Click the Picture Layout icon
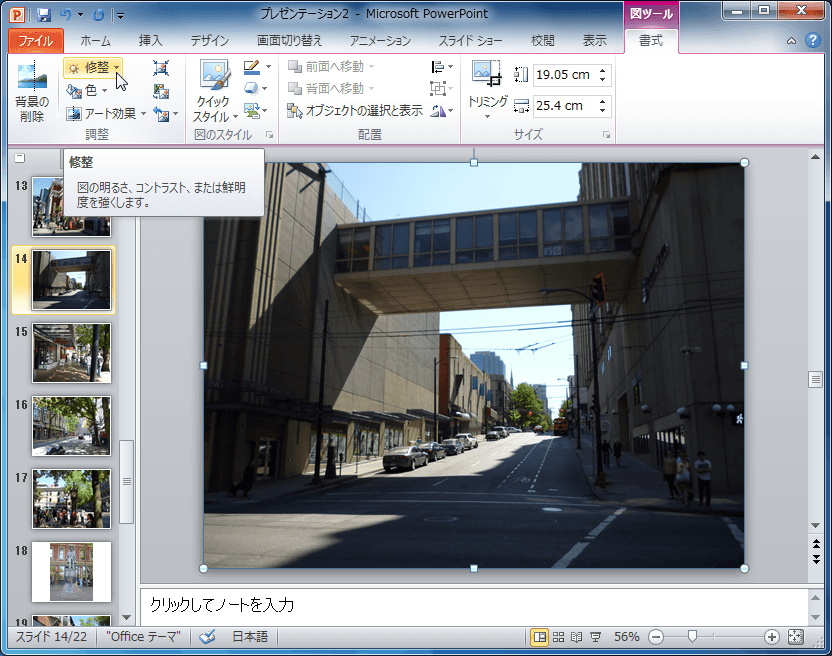 (x=252, y=111)
